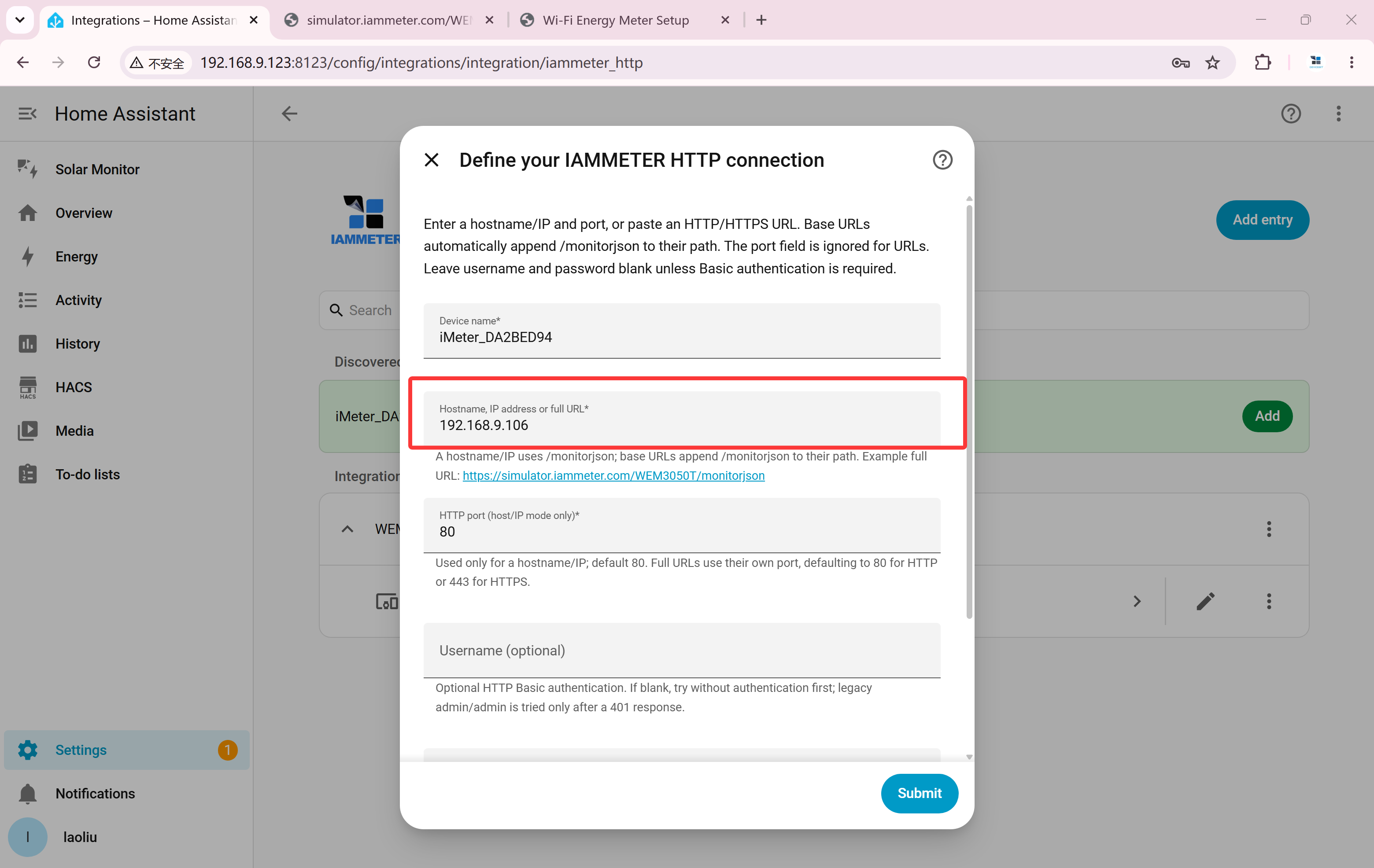The width and height of the screenshot is (1374, 868).
Task: Open the Energy panel
Action: pos(127,257)
